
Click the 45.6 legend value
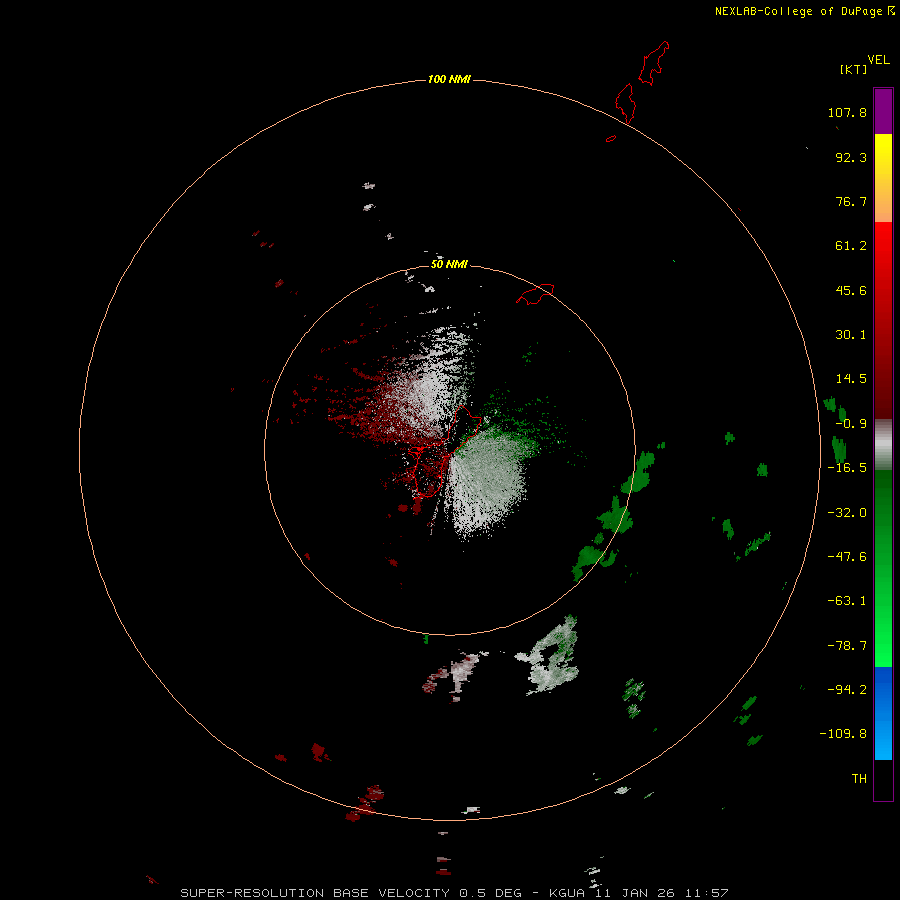pos(851,290)
